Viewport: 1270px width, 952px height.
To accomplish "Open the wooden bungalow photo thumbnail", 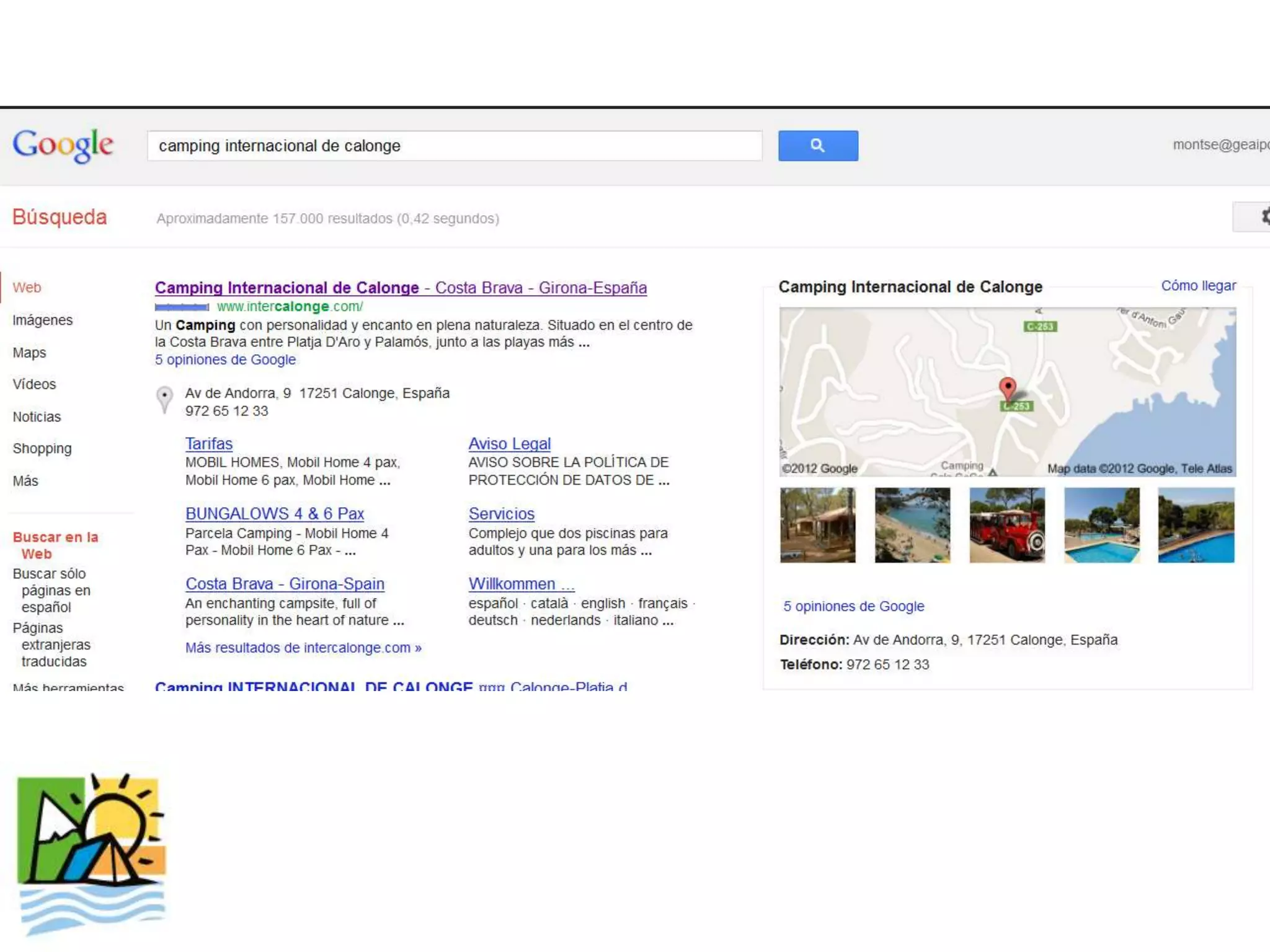I will coord(817,525).
